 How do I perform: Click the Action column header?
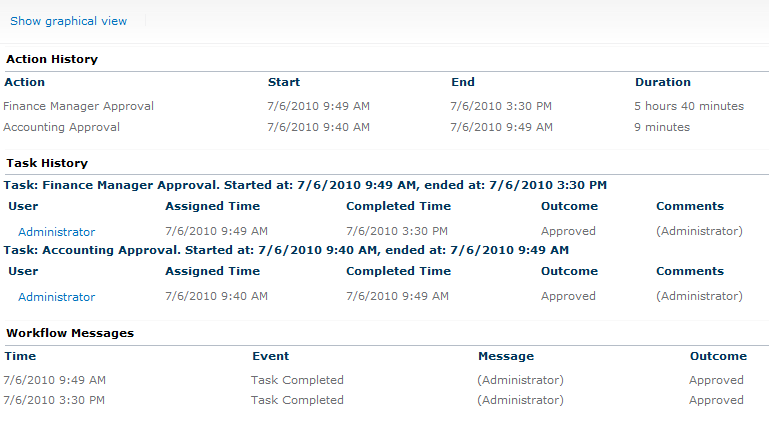[x=25, y=82]
